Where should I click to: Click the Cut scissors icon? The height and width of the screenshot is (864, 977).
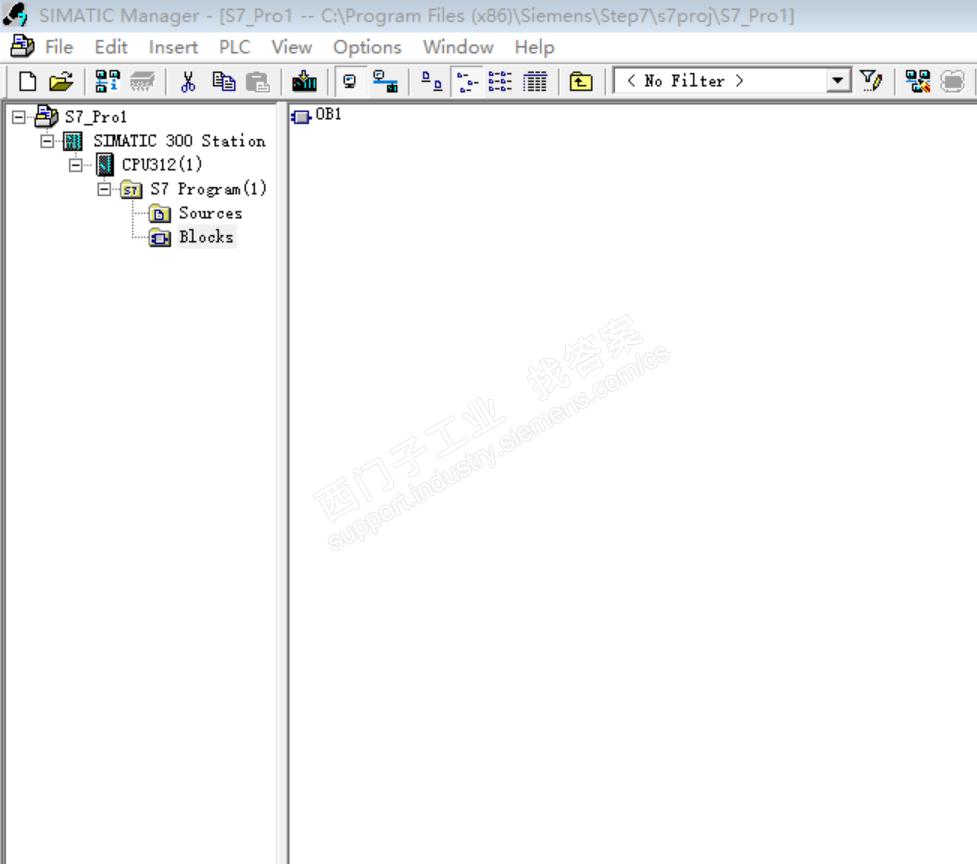click(188, 82)
